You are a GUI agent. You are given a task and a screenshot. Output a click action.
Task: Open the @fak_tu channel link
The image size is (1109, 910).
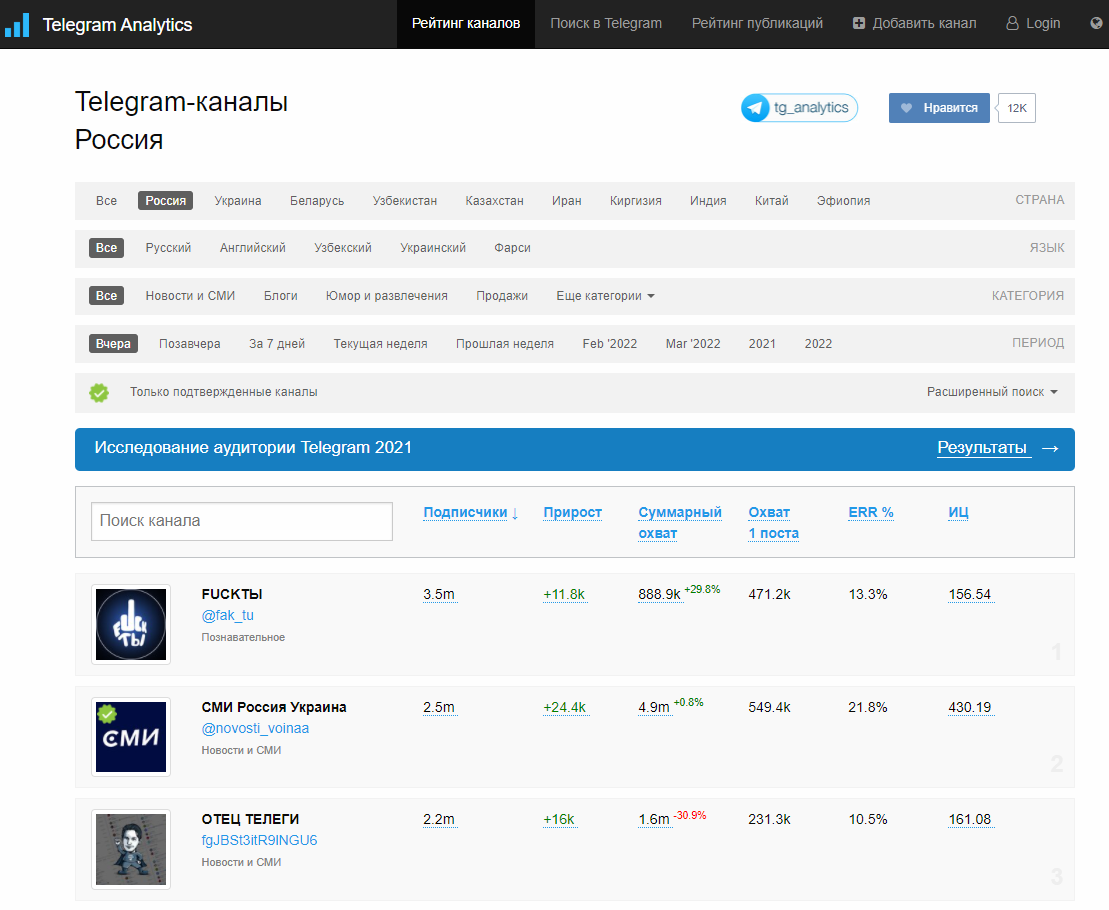click(x=227, y=616)
